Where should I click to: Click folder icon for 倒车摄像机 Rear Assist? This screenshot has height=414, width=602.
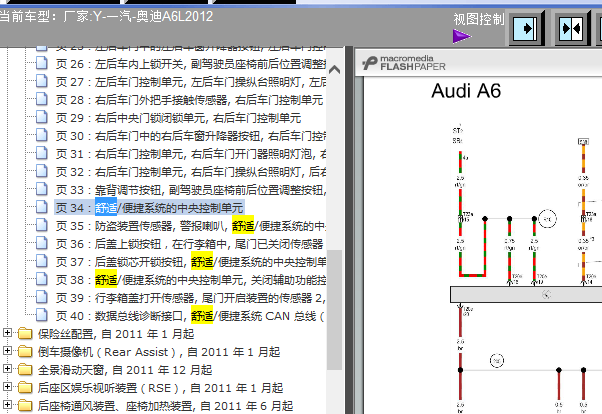[x=25, y=351]
